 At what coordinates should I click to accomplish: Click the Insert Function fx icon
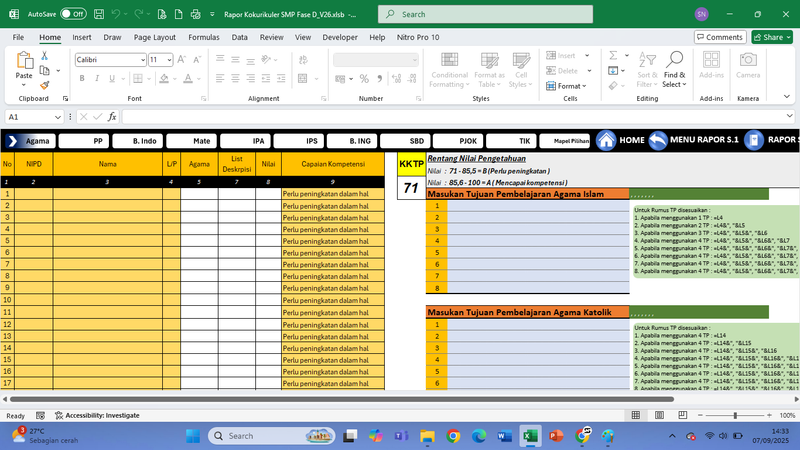click(x=112, y=117)
